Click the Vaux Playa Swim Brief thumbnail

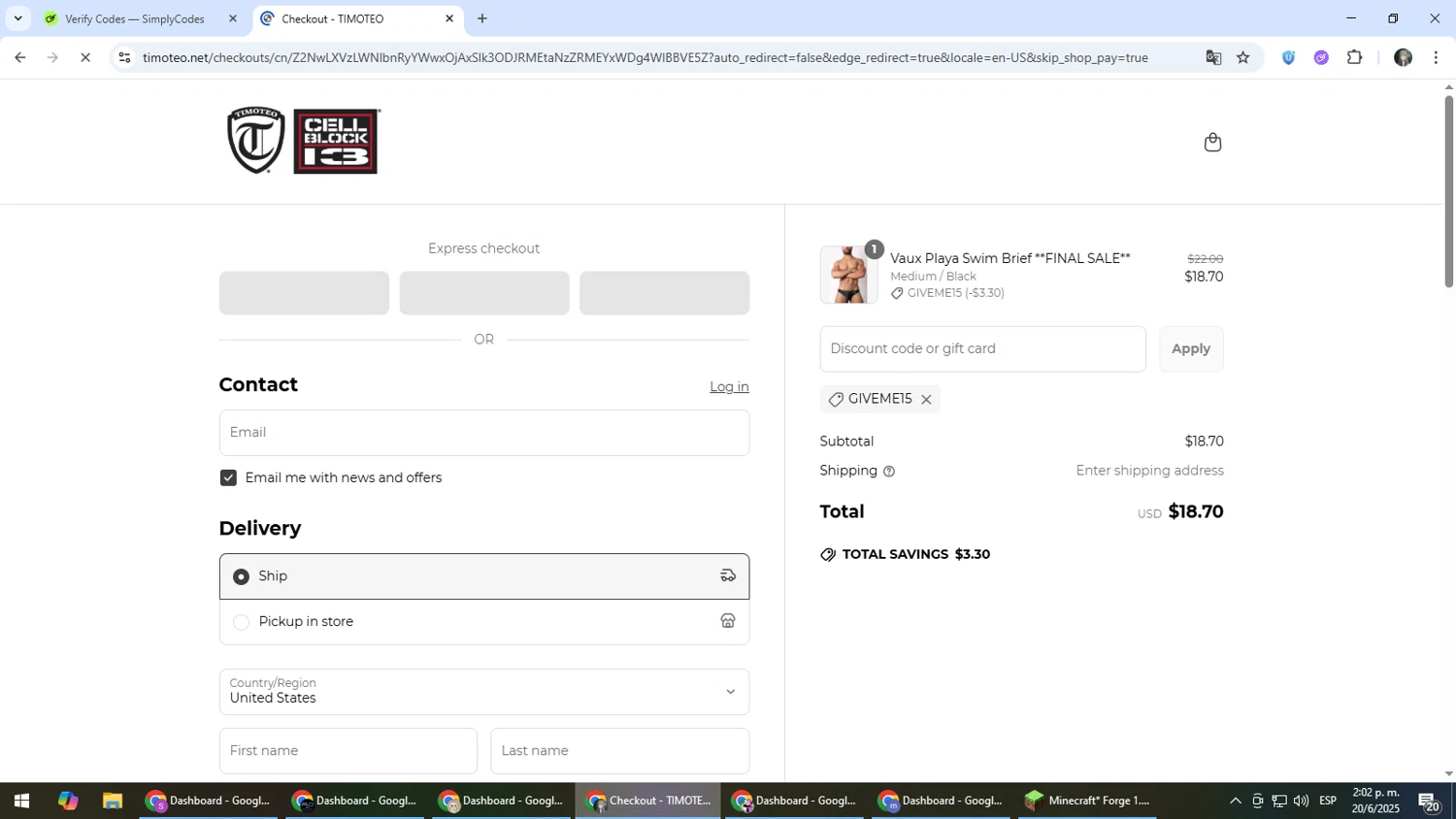point(849,276)
